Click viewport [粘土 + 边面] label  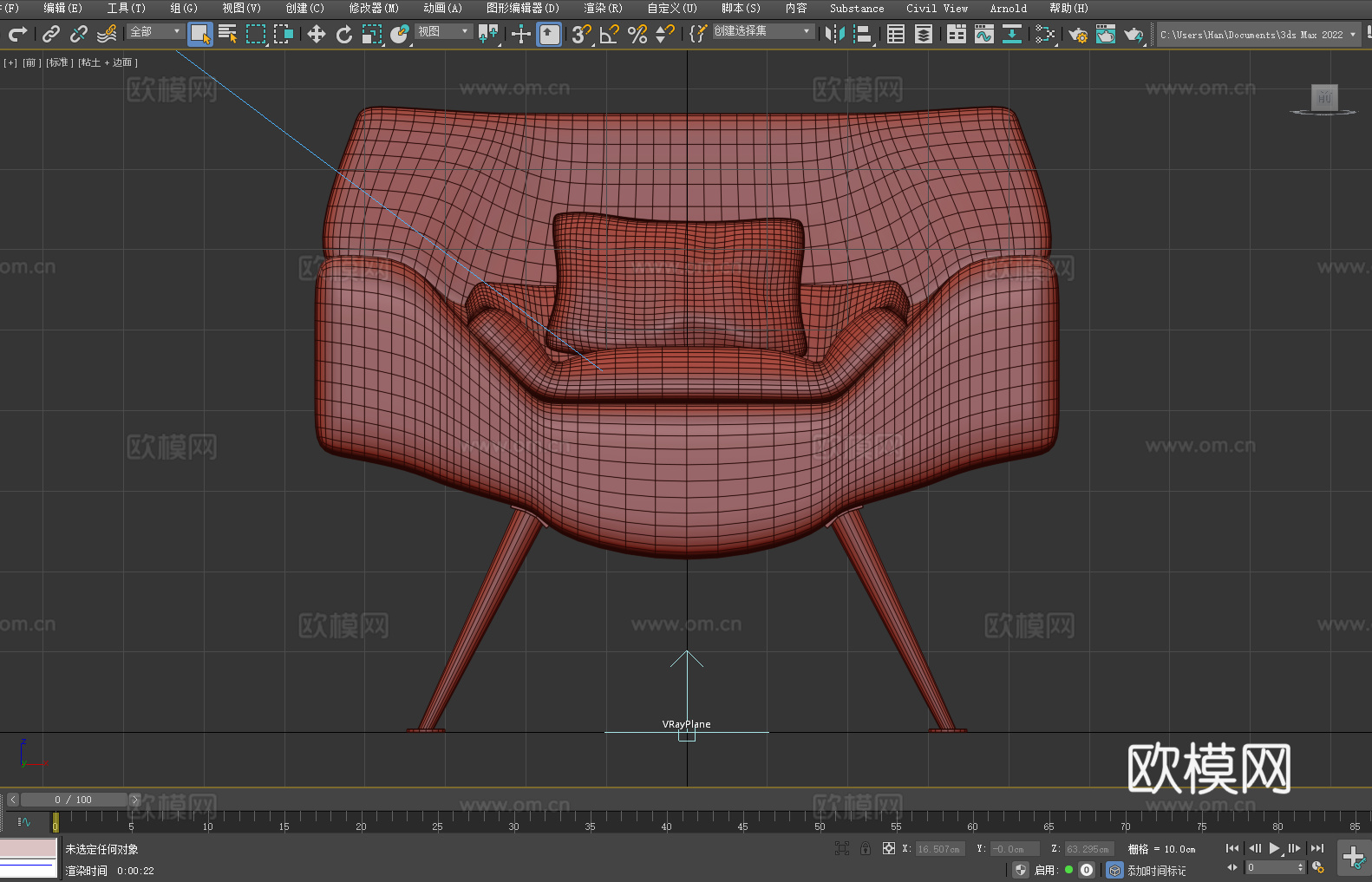(x=108, y=62)
